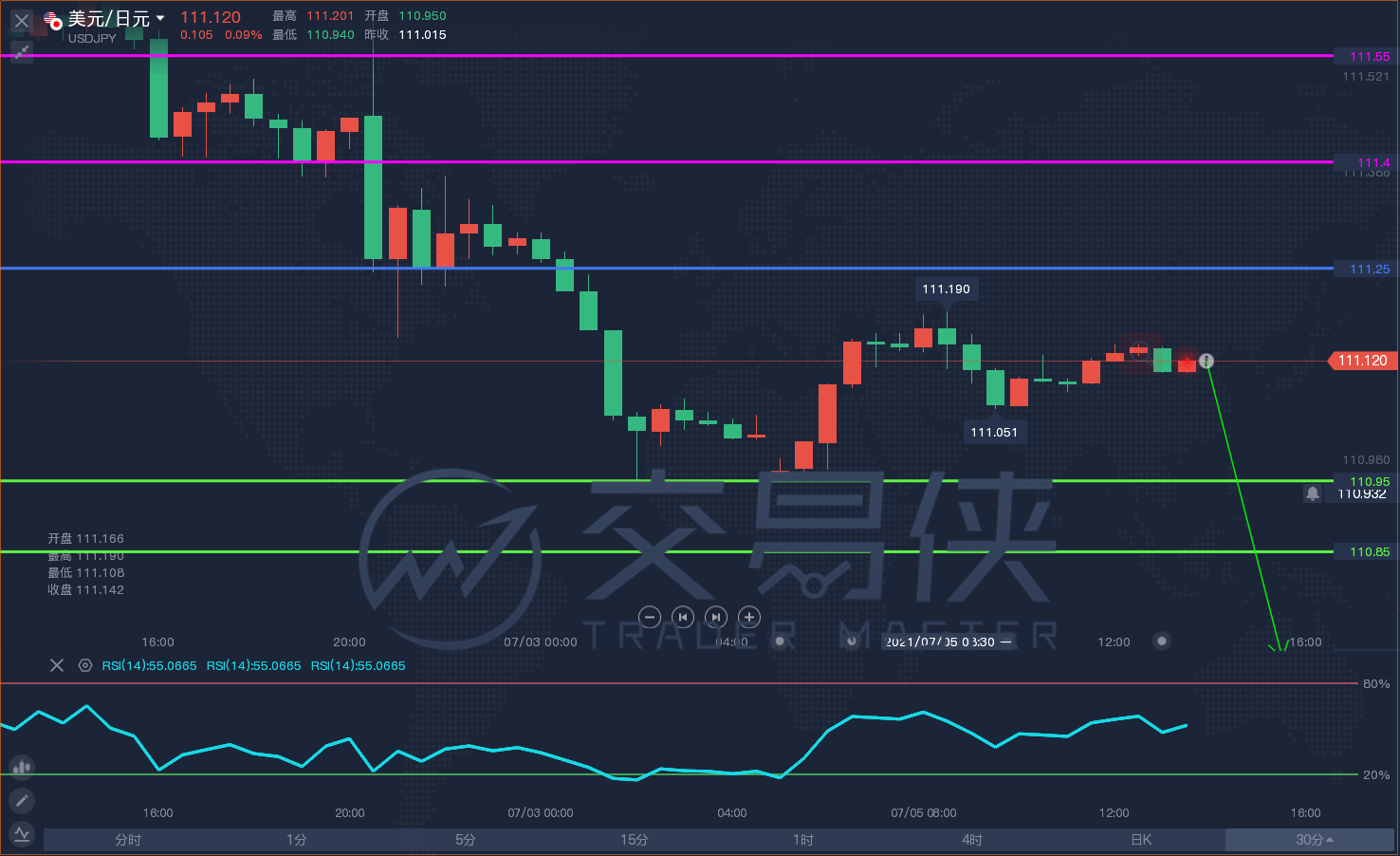Select the 日K timeframe tab
1400x856 pixels.
(x=1141, y=840)
